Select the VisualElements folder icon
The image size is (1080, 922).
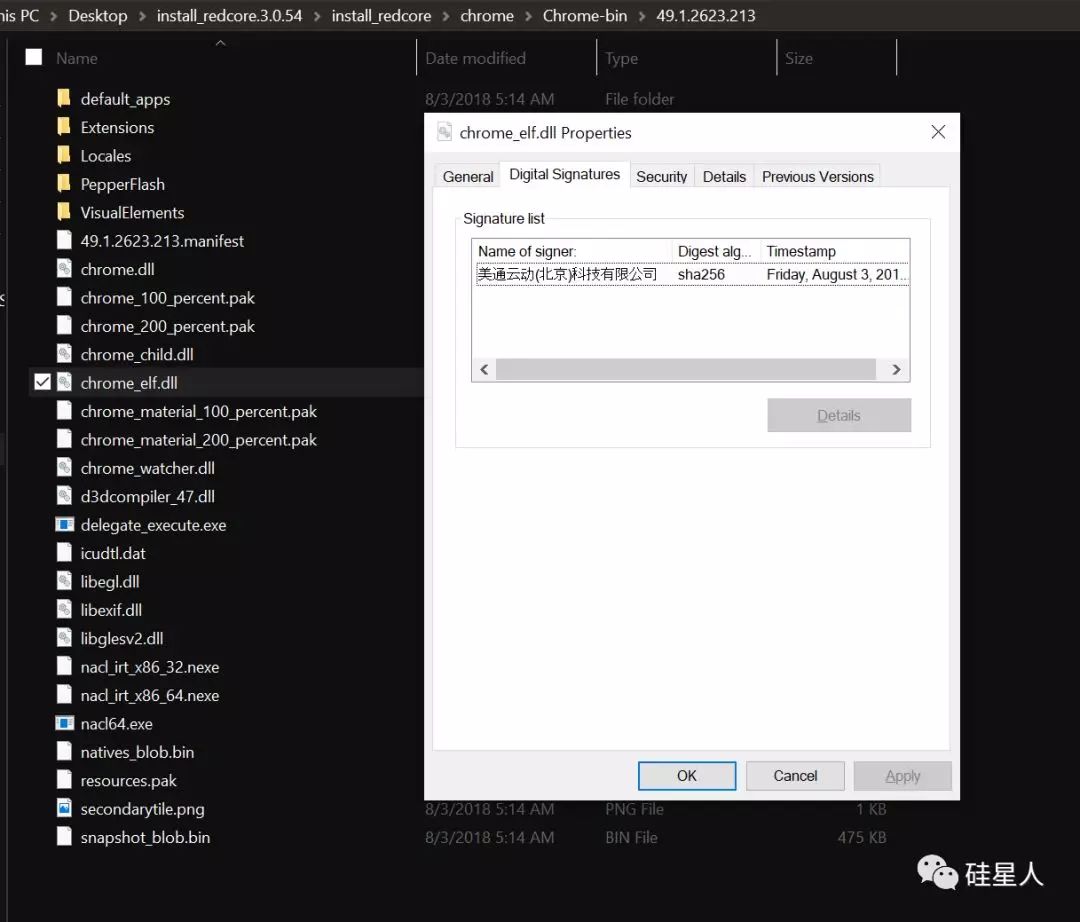click(64, 212)
